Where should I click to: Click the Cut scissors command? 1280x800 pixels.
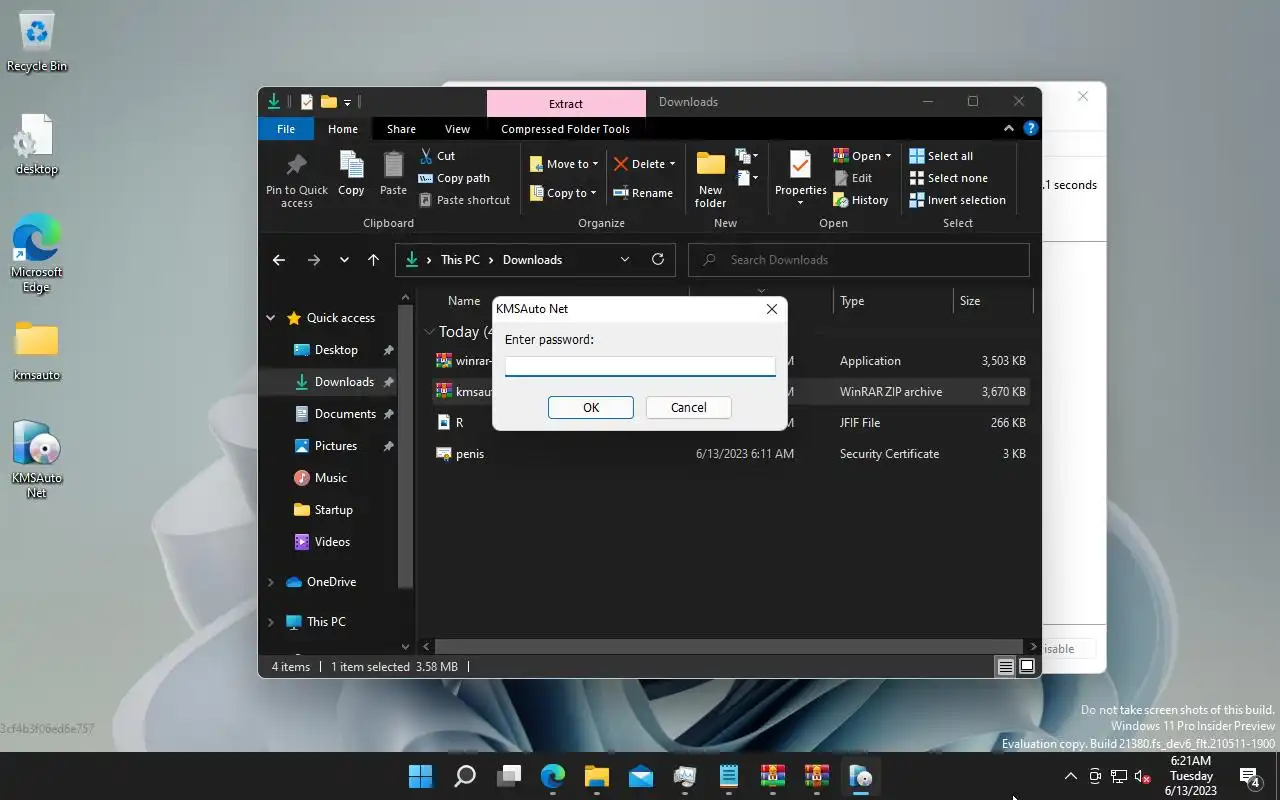pyautogui.click(x=437, y=156)
